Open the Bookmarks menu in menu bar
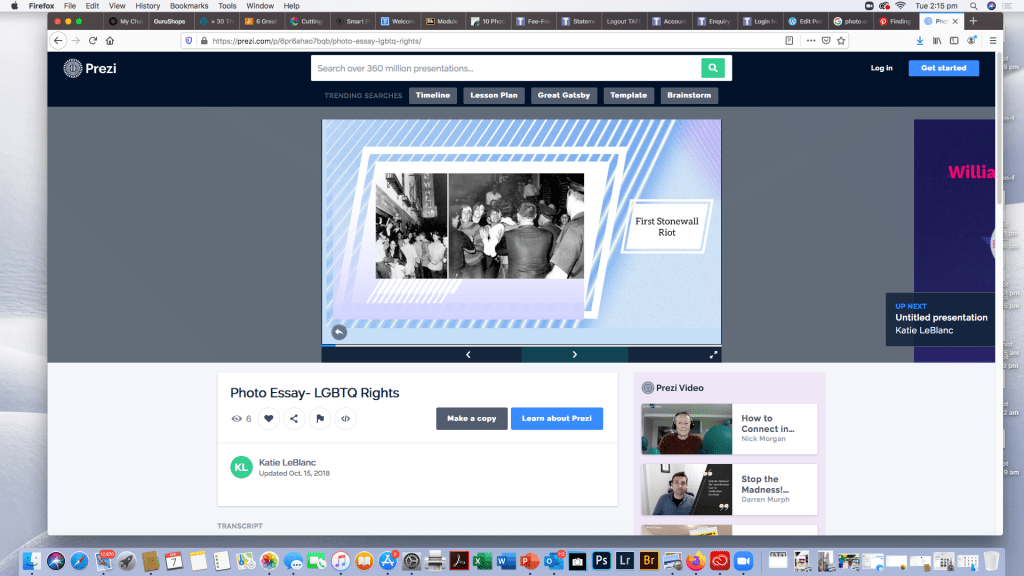This screenshot has width=1024, height=576. pos(189,6)
